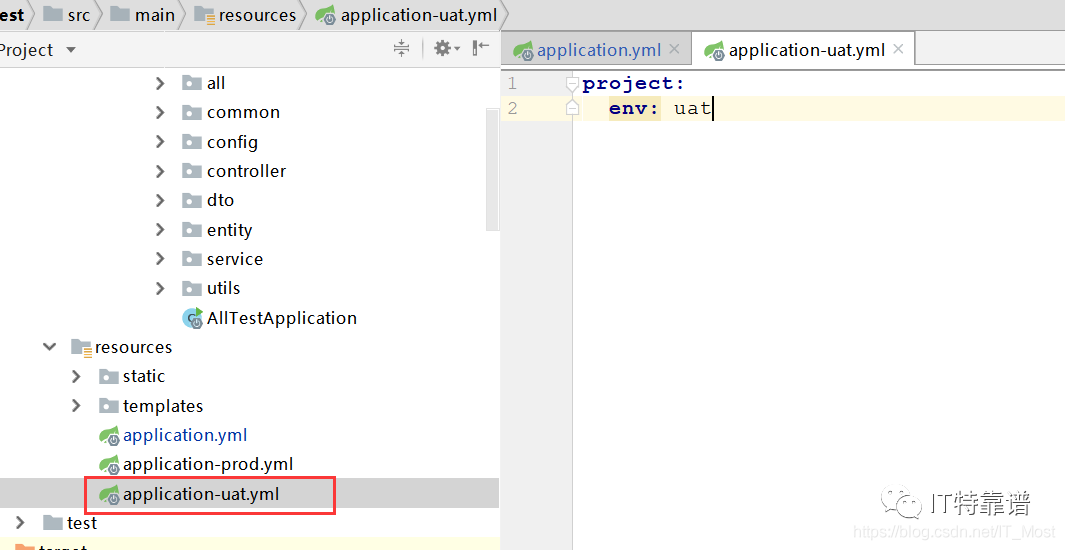Expand the templates folder
This screenshot has width=1065, height=550.
point(76,406)
